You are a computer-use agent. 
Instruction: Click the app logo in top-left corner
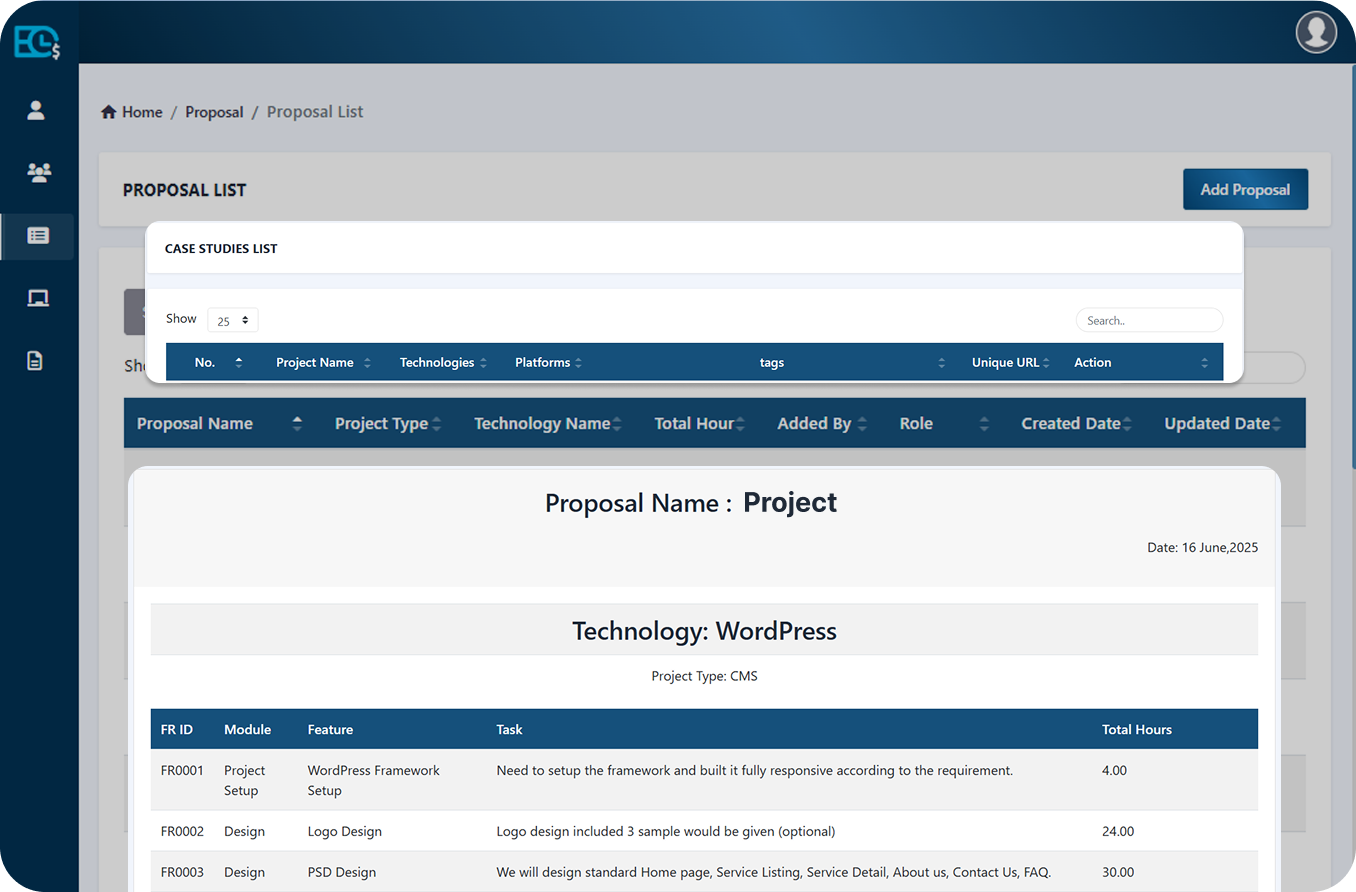tap(37, 41)
